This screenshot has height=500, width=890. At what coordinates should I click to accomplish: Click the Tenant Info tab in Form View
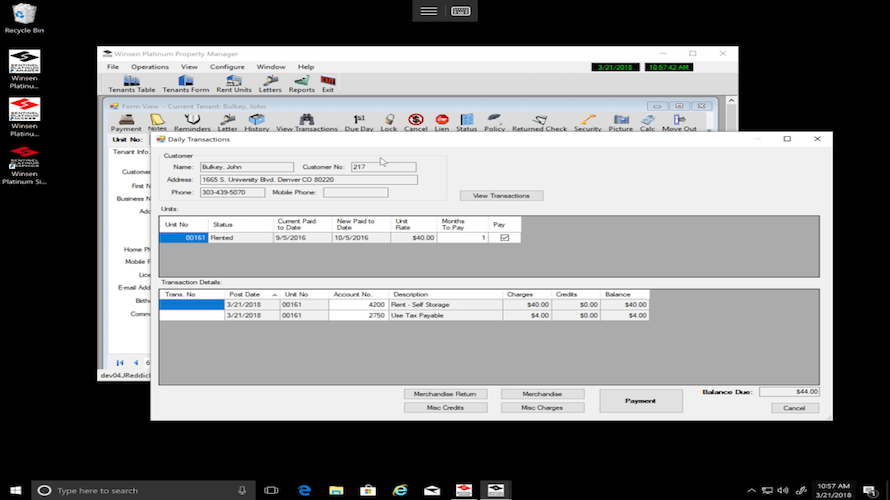131,152
